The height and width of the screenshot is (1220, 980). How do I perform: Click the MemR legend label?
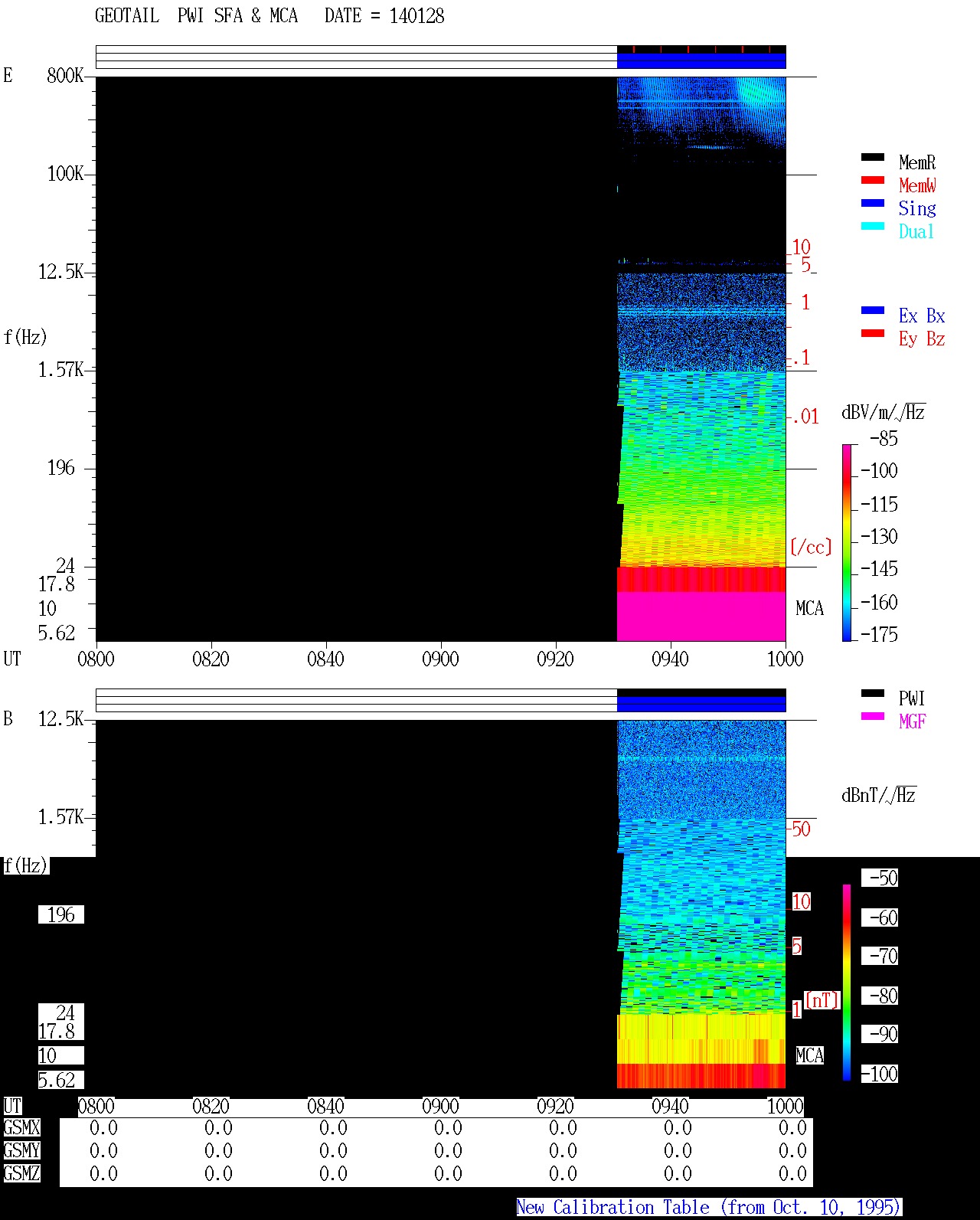917,162
